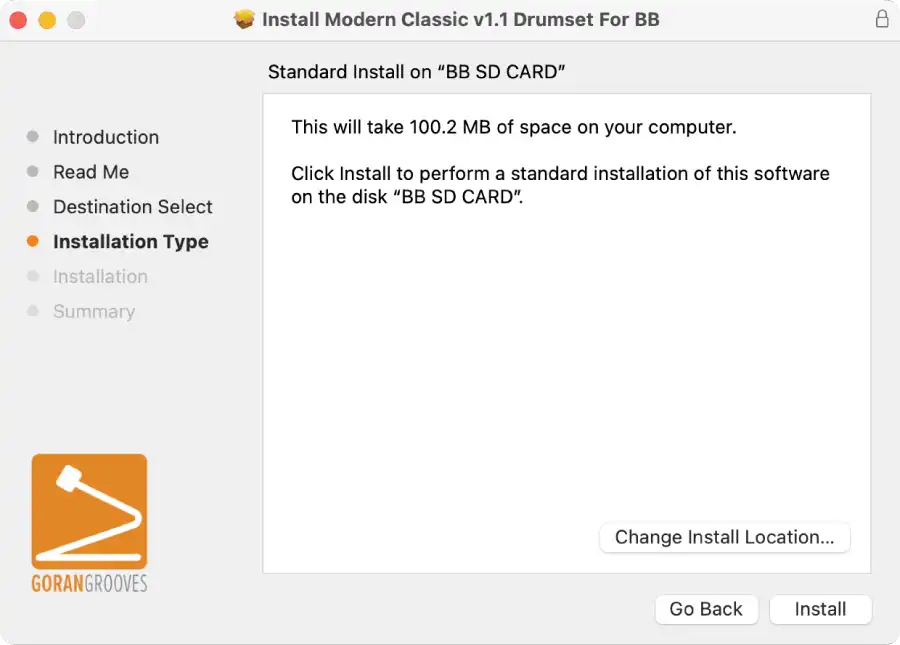Open the Introduction step
Image resolution: width=900 pixels, height=645 pixels.
coord(106,137)
